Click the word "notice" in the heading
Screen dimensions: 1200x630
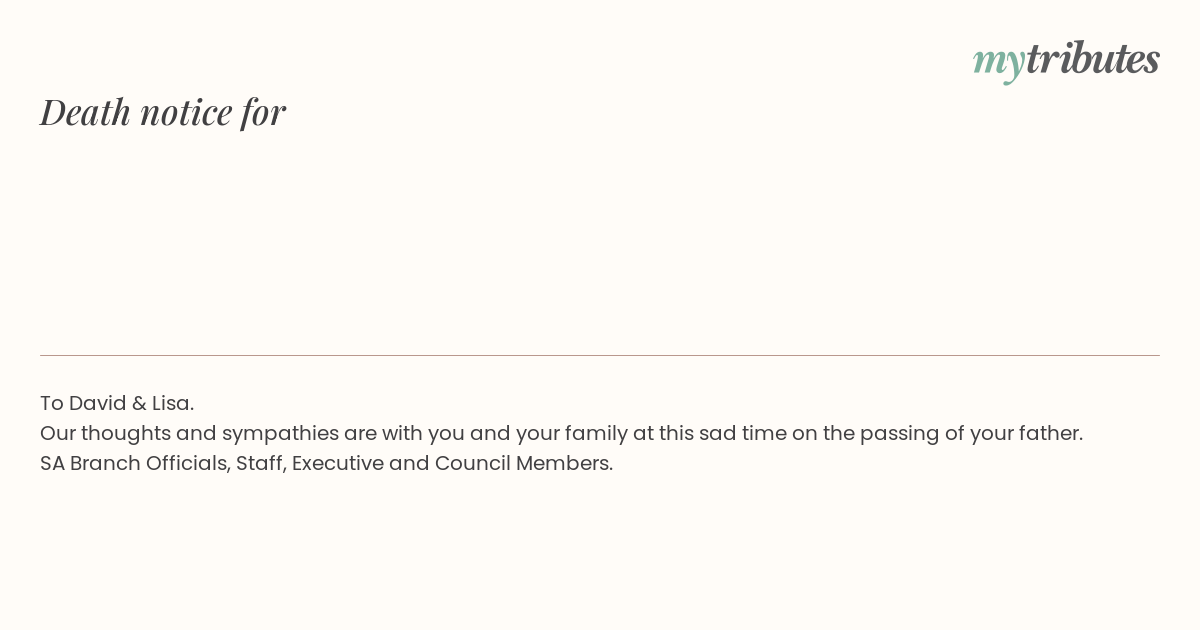(186, 112)
